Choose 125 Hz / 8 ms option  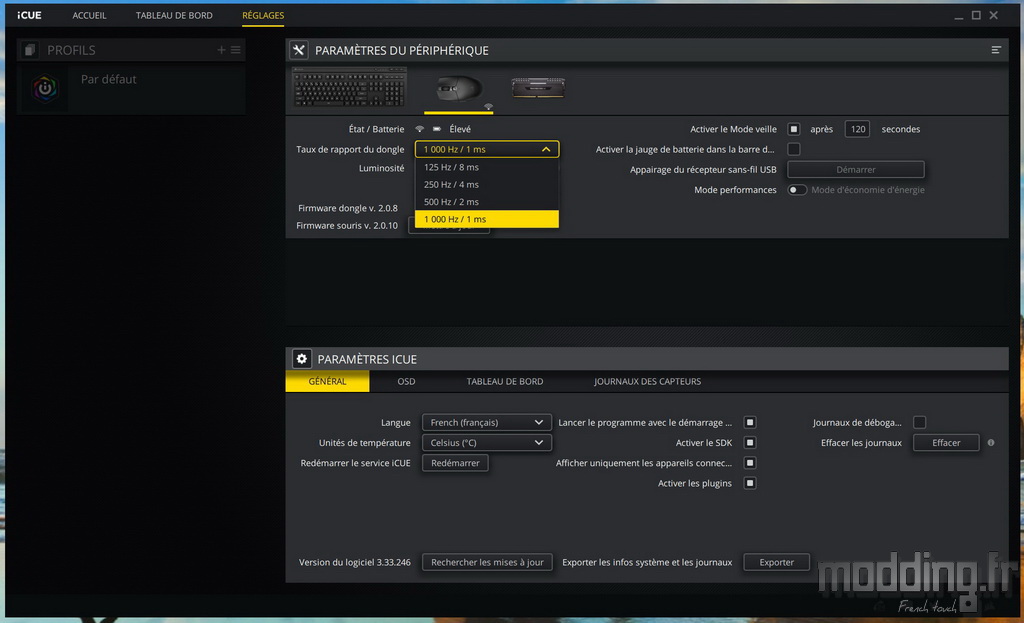click(487, 167)
